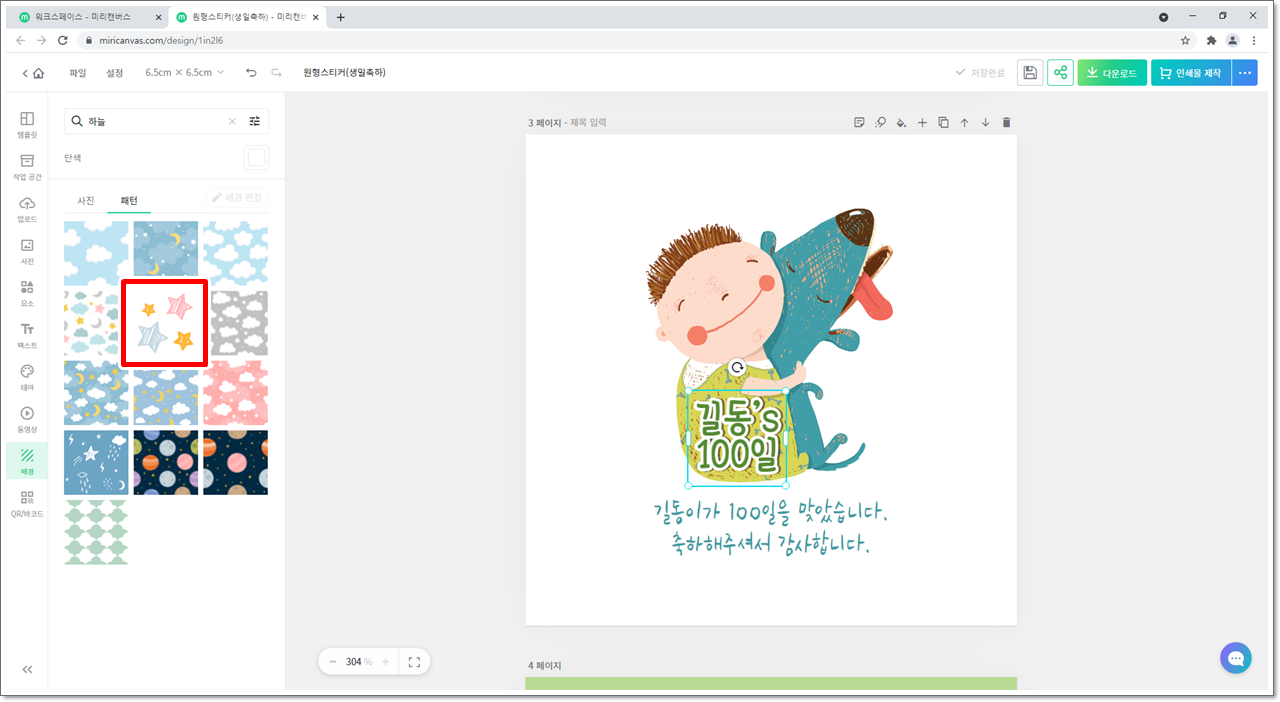Open the 템플릿 templates panel
This screenshot has width=1280, height=702.
[27, 124]
